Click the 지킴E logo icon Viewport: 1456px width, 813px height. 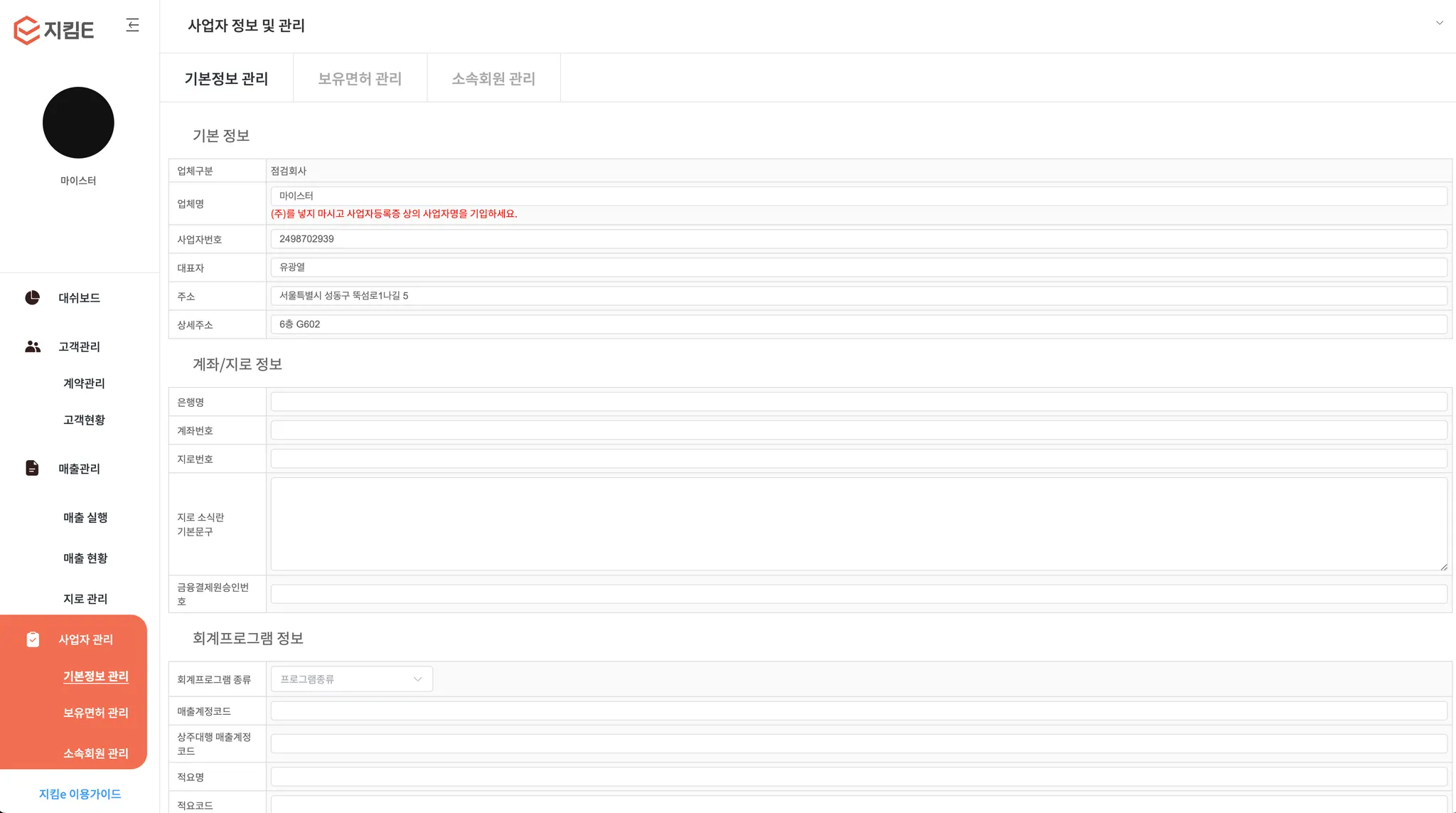(x=27, y=30)
